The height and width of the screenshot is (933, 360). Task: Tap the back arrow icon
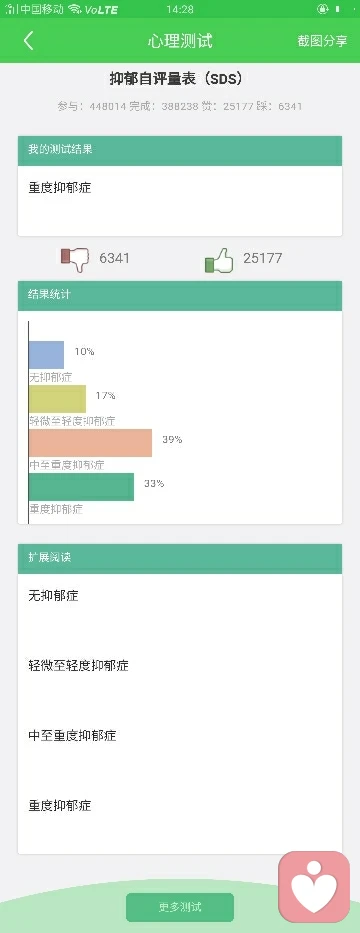28,40
